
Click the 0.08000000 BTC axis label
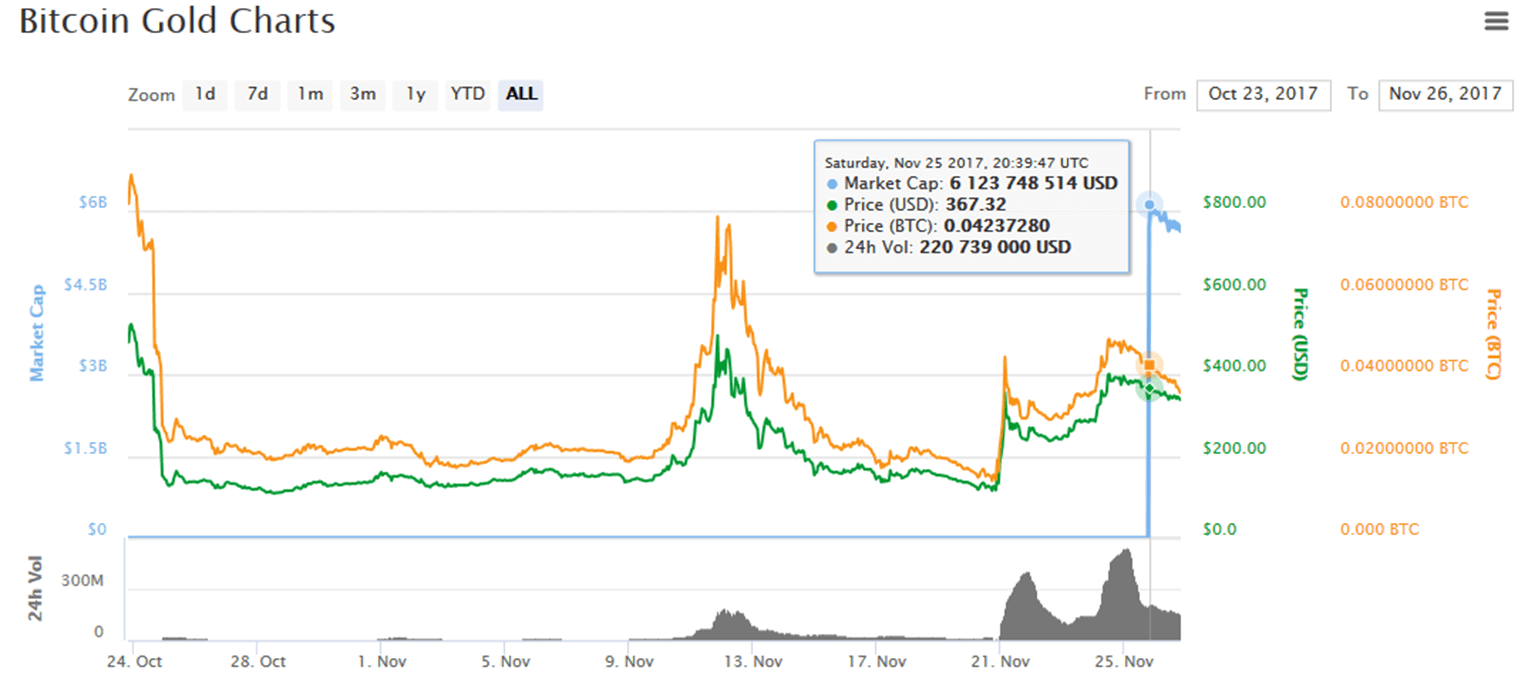[1404, 203]
